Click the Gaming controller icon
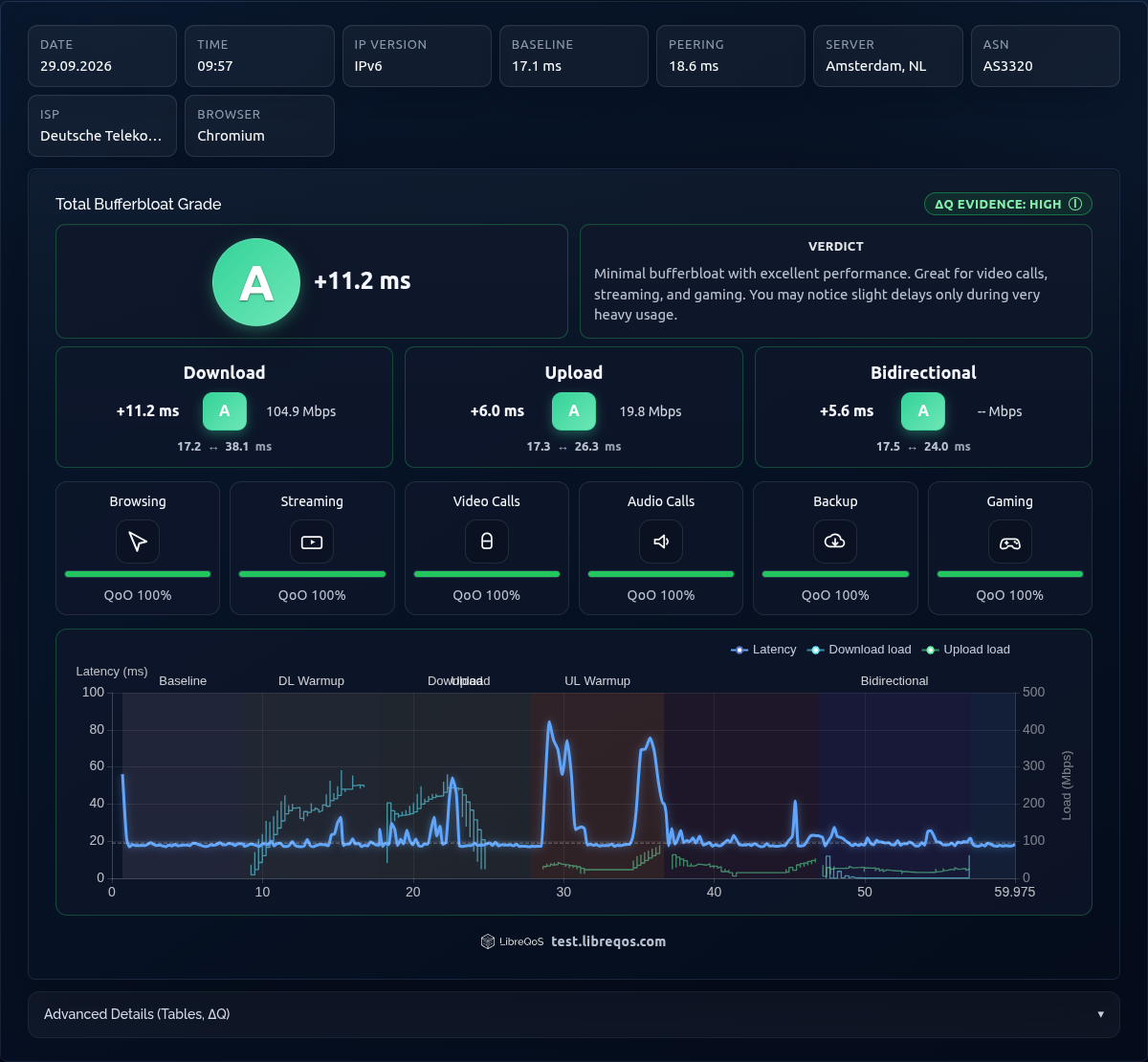 click(x=1010, y=542)
